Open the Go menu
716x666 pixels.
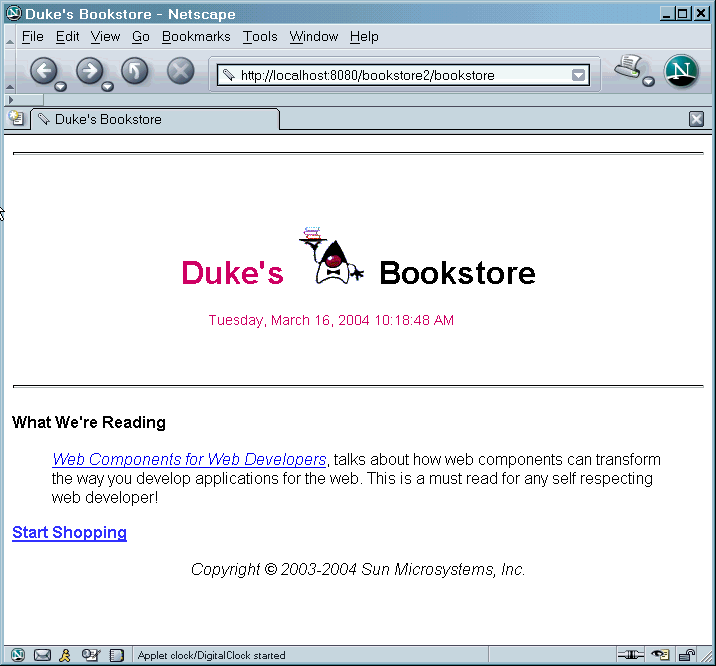(141, 37)
